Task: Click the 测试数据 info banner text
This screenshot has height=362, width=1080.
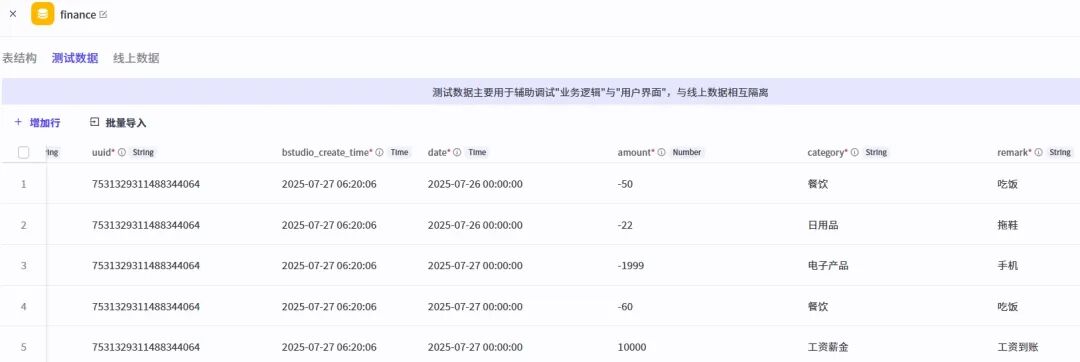Action: 600,93
